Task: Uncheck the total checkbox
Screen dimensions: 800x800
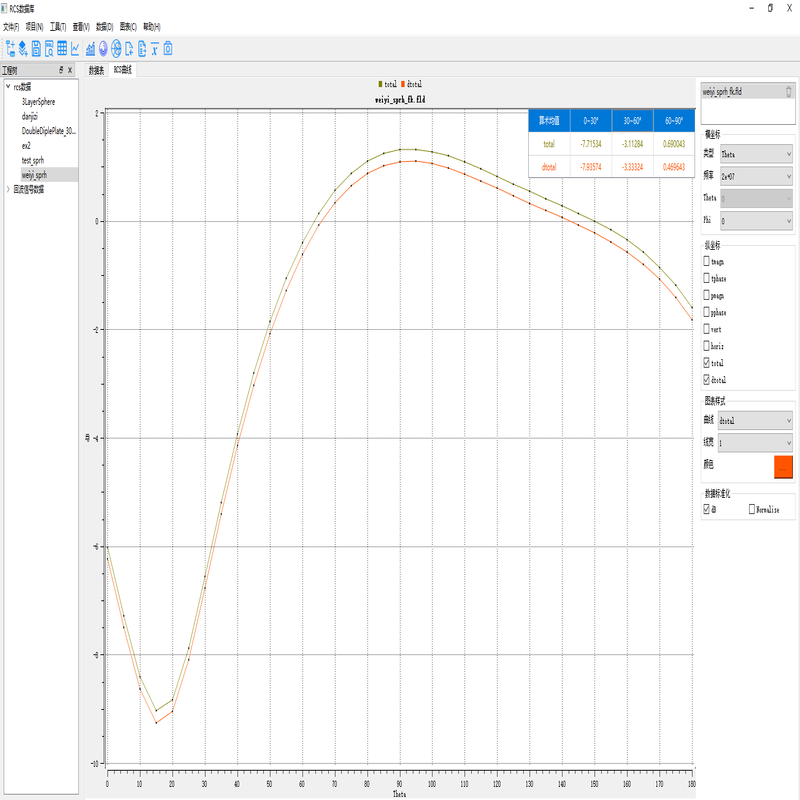Action: click(707, 362)
